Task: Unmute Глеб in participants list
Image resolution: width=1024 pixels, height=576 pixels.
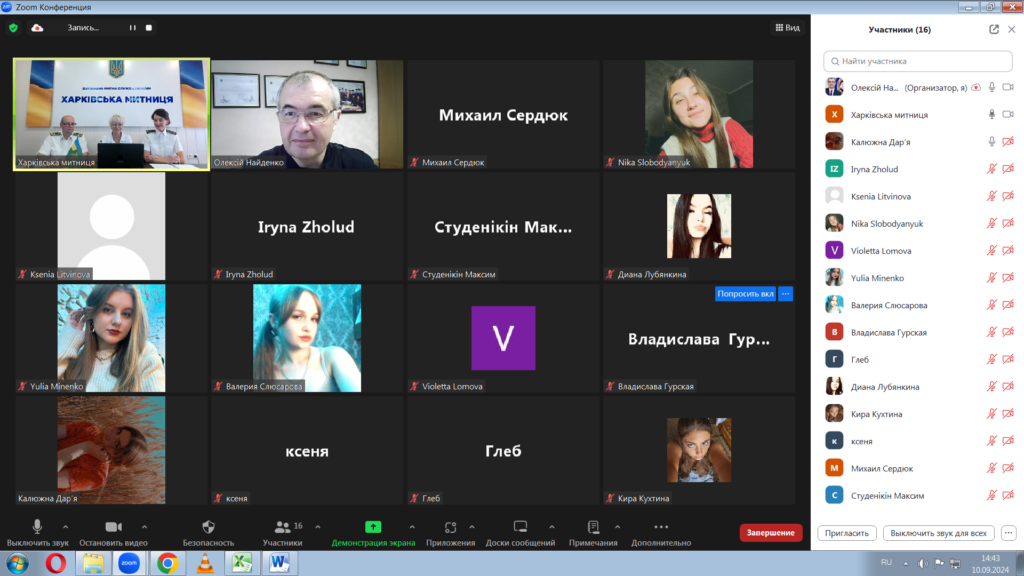Action: tap(991, 359)
